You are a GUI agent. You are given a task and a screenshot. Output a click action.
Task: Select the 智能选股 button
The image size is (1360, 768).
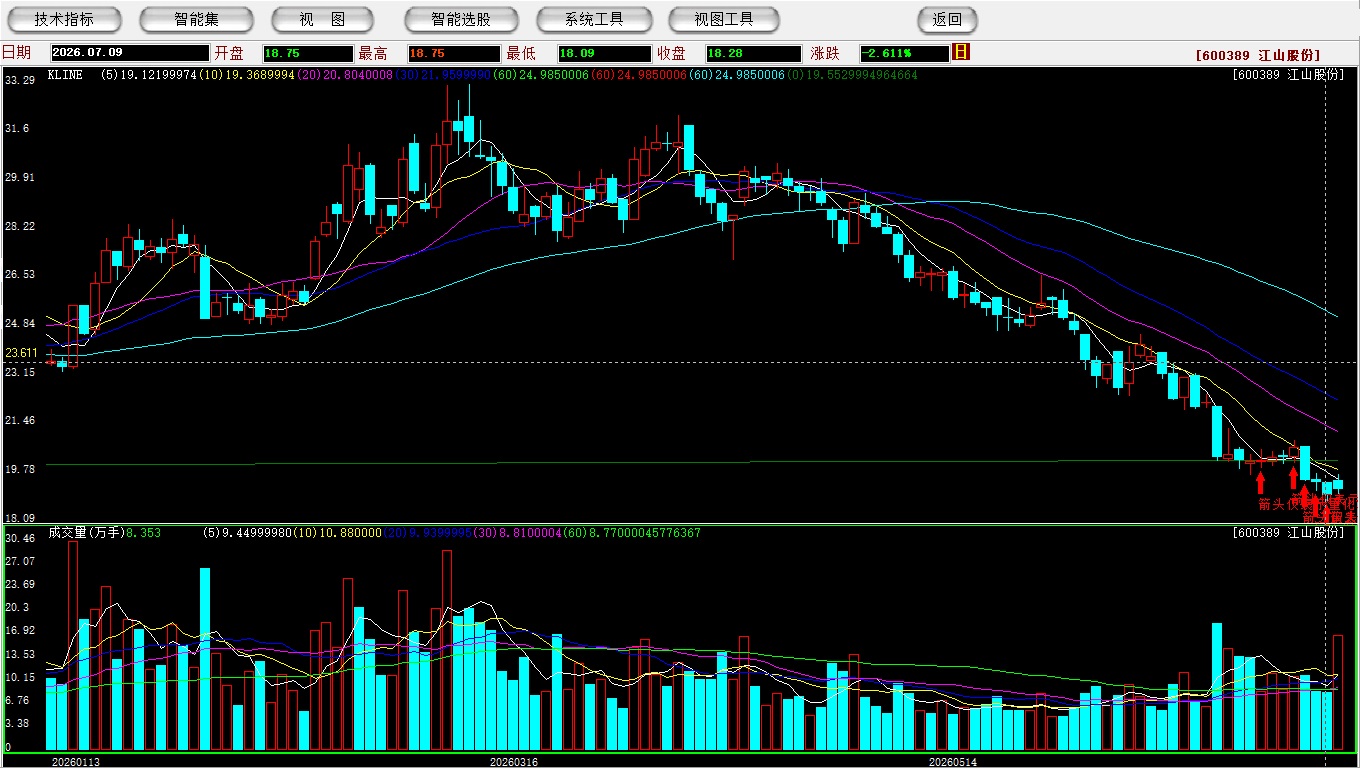tap(461, 19)
